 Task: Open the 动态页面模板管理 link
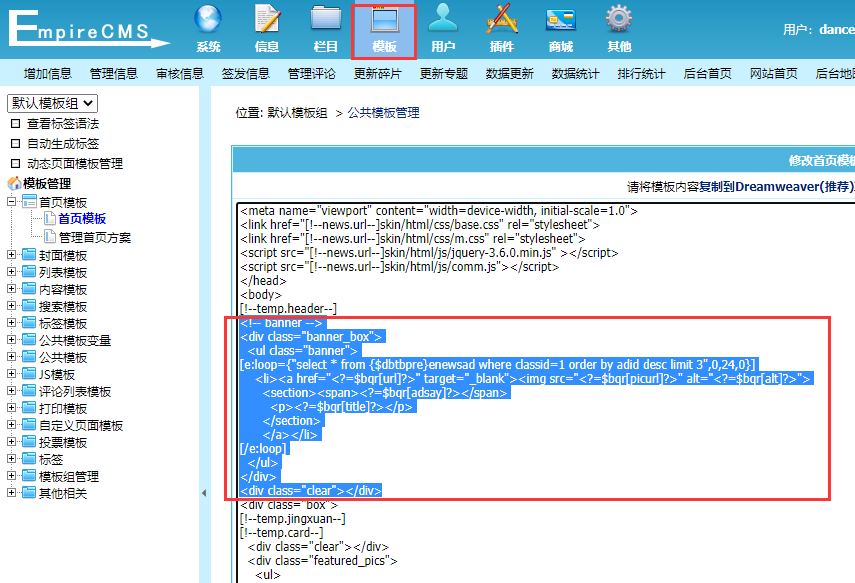pyautogui.click(x=75, y=164)
